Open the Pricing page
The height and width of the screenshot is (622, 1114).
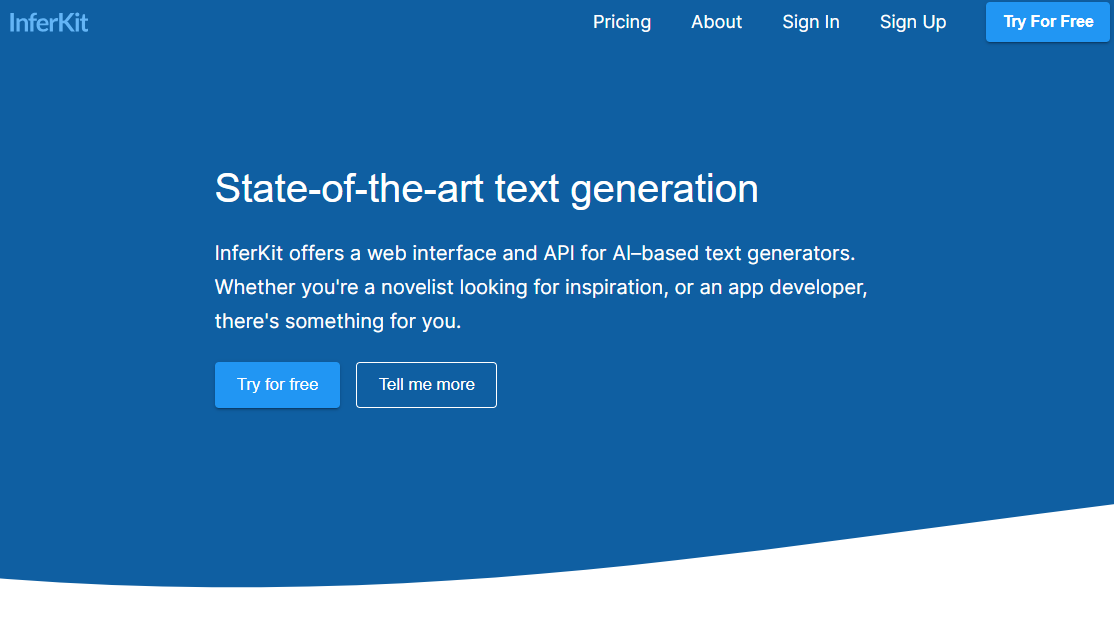click(x=621, y=22)
